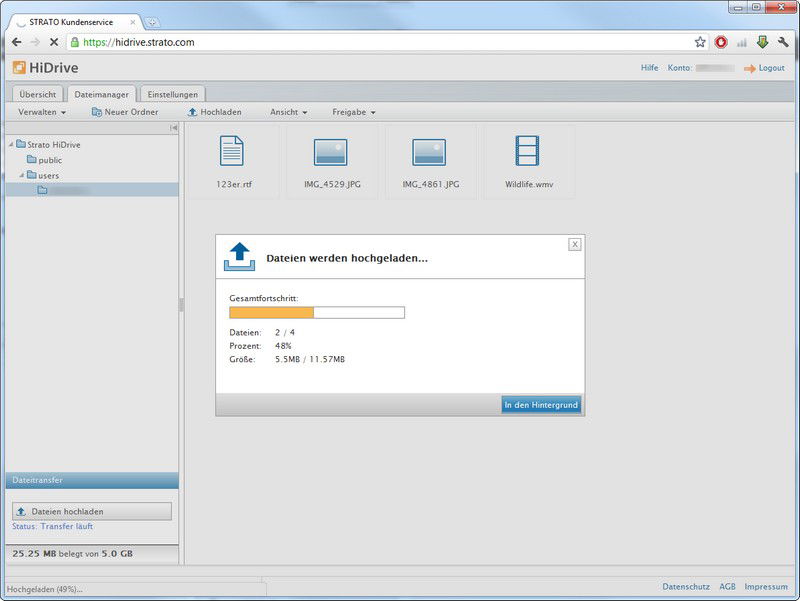Click the green padlock in address bar
The width and height of the screenshot is (800, 601).
74,42
